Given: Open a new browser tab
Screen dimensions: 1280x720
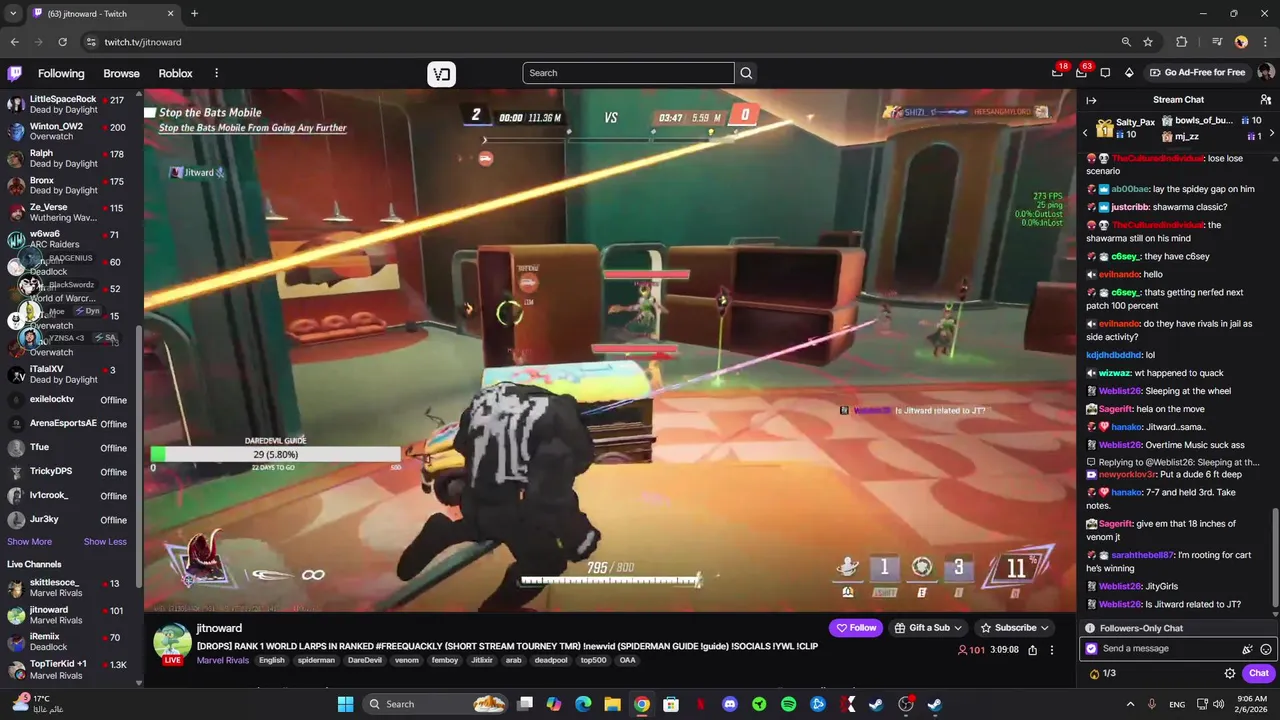Looking at the screenshot, I should pyautogui.click(x=194, y=14).
